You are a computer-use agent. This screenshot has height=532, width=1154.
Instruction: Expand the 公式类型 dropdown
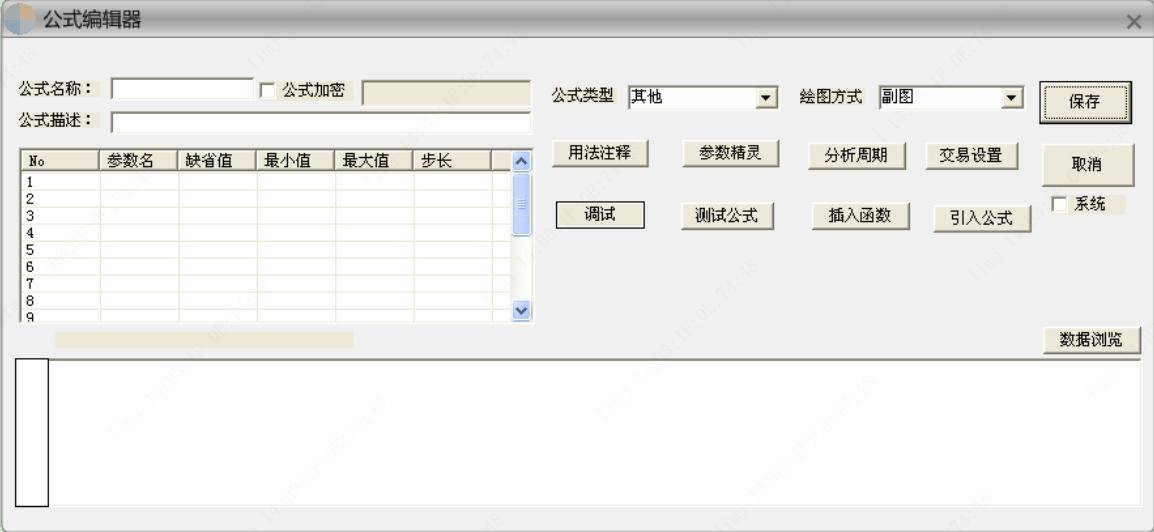(x=766, y=97)
